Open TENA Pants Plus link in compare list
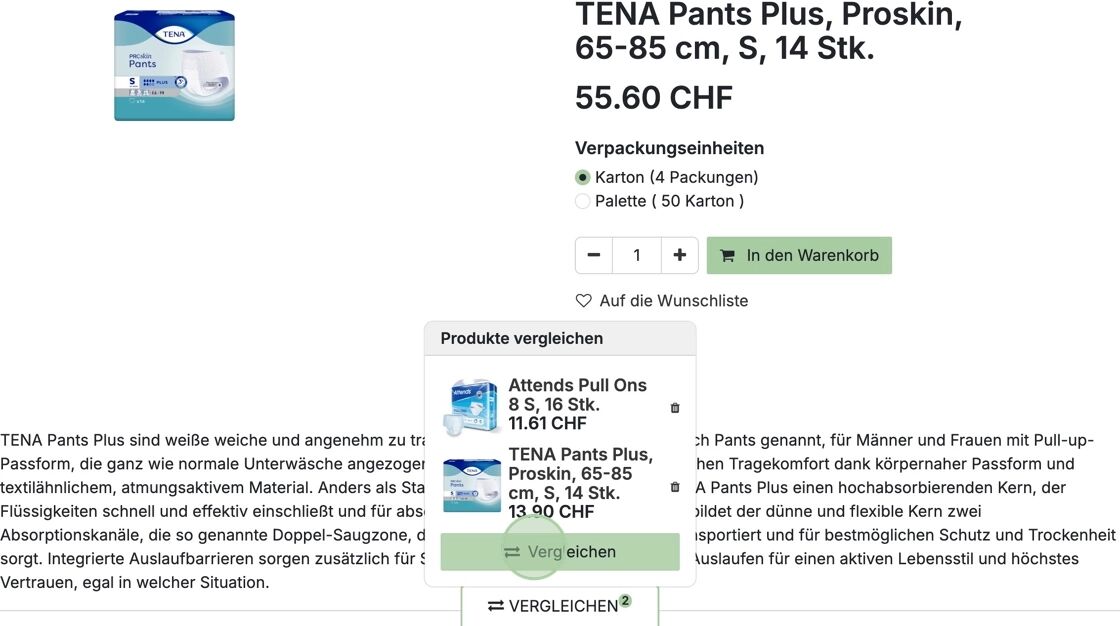 [580, 473]
